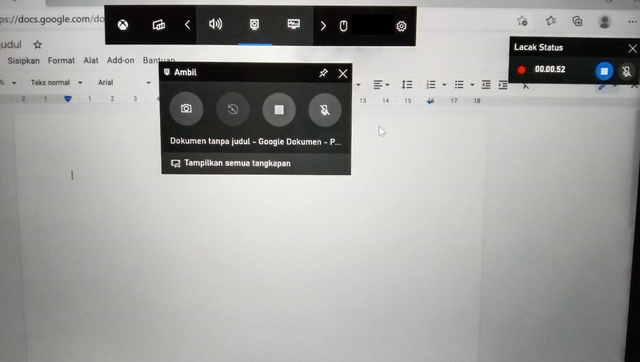Viewport: 640px width, 362px height.
Task: Open the Add-on menu
Action: (120, 60)
